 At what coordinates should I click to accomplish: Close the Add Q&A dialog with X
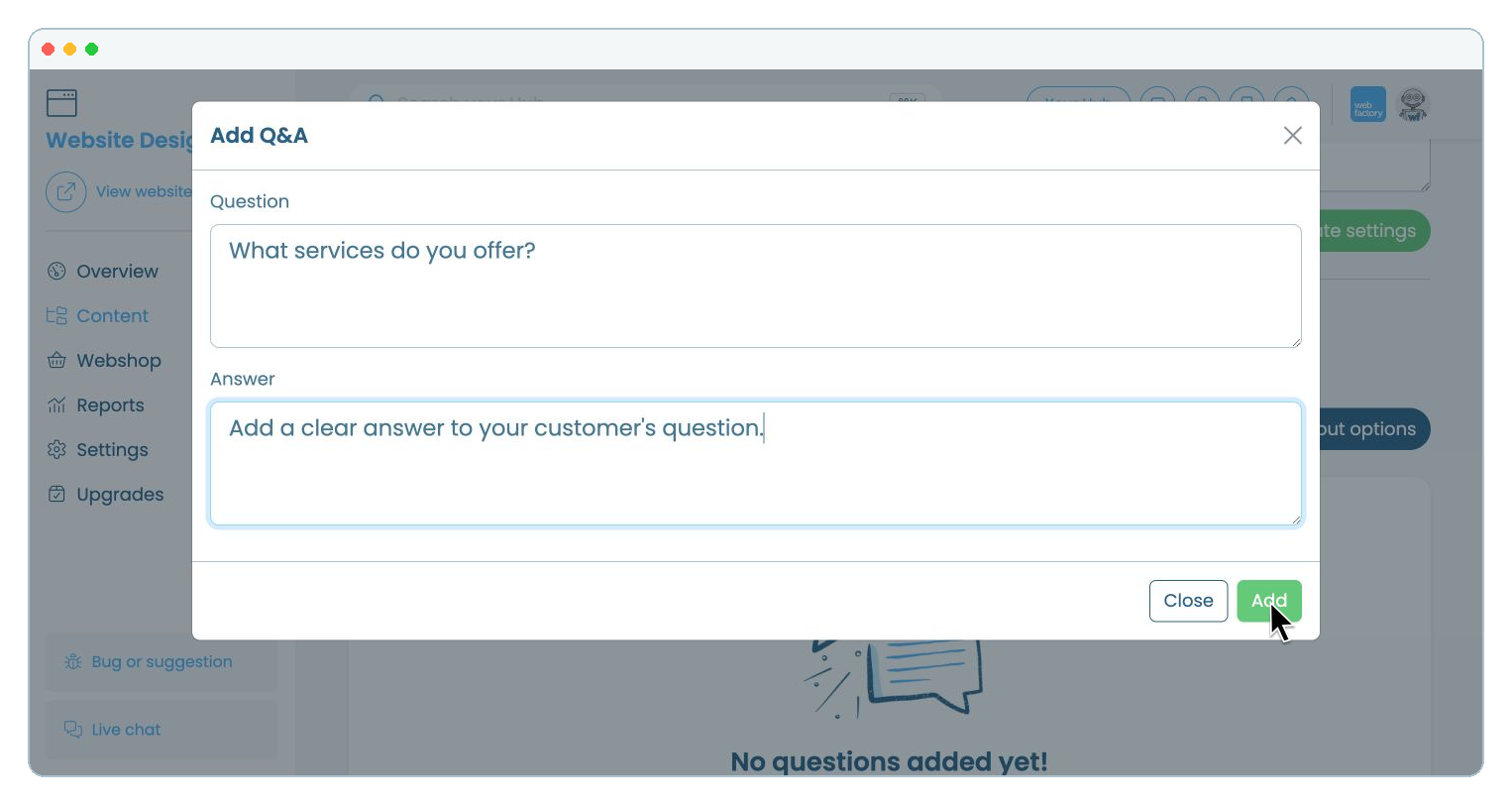1292,136
